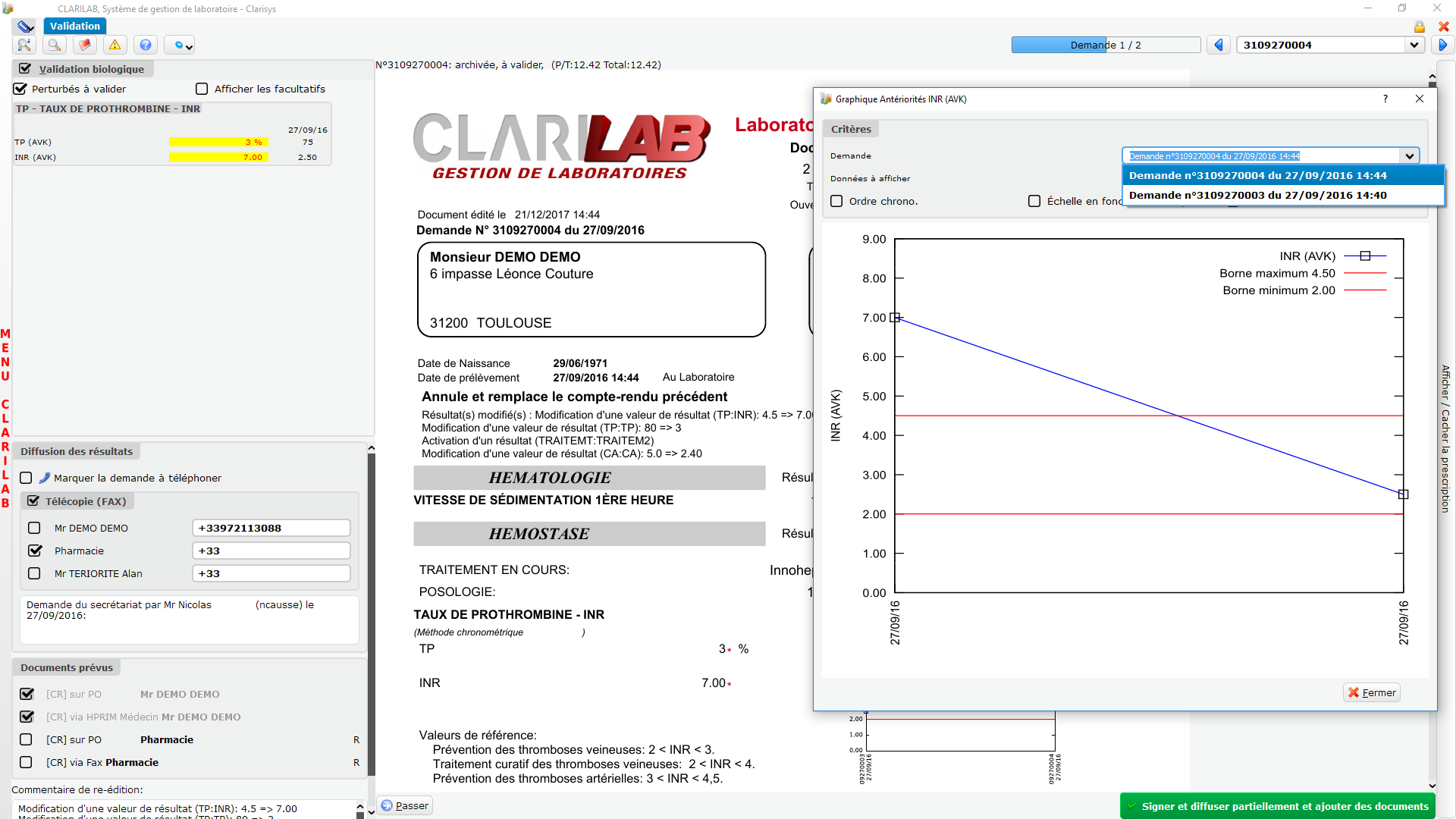Switch to the Validation tab
The image size is (1456, 819).
[x=75, y=26]
